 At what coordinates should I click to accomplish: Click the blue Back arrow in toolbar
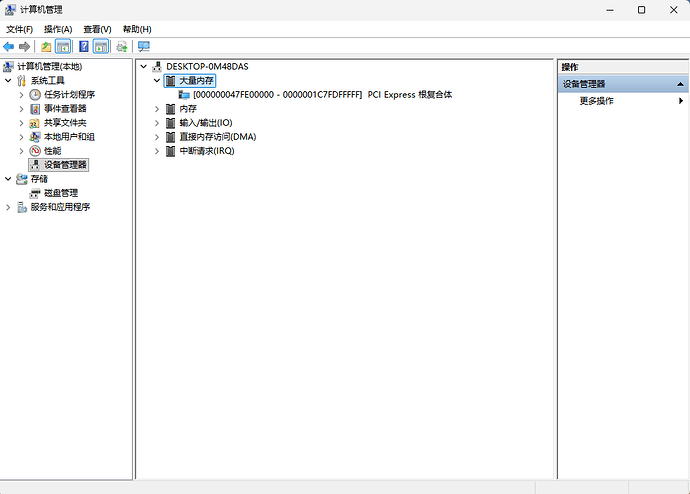(x=8, y=47)
